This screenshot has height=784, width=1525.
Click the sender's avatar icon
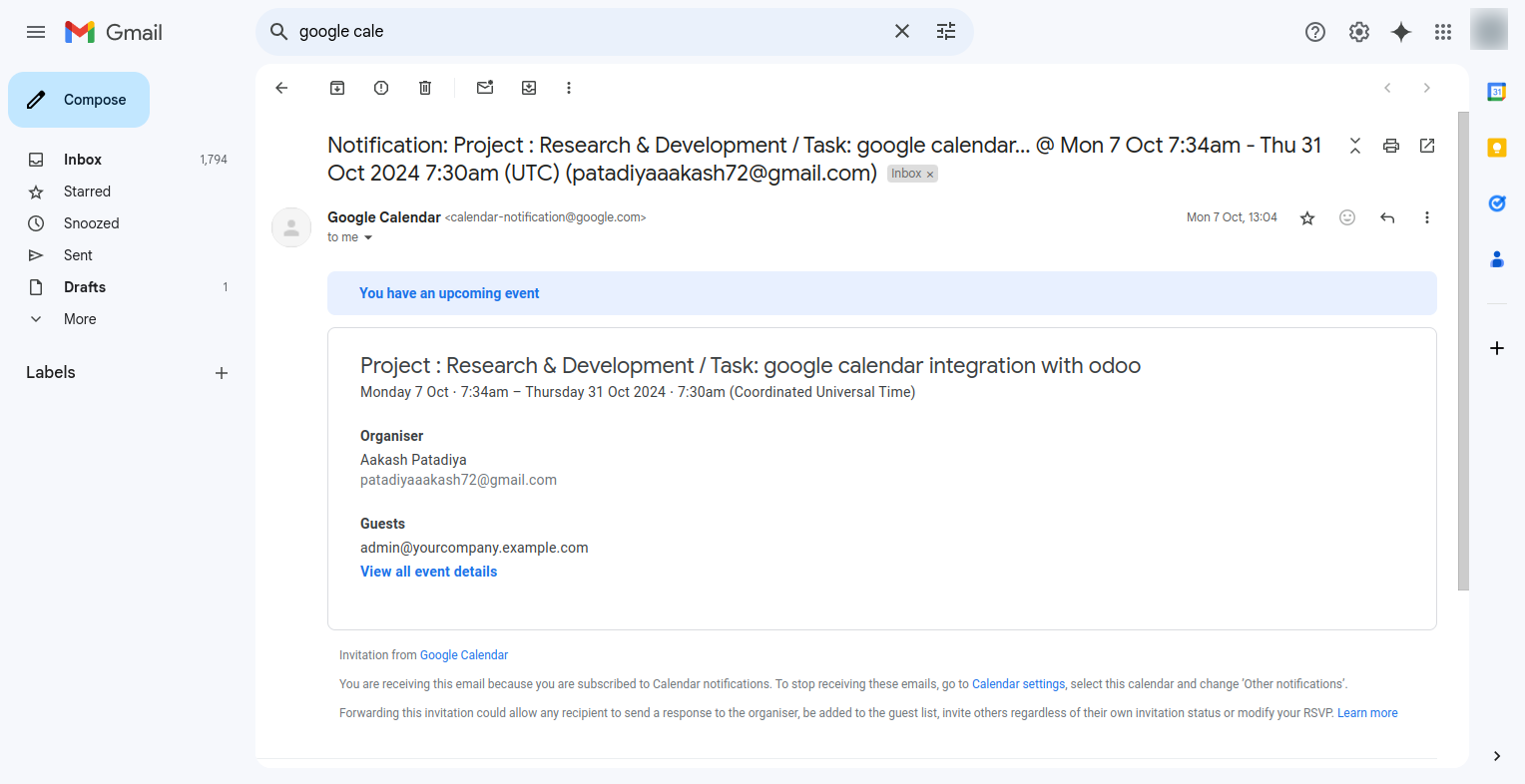click(x=291, y=227)
